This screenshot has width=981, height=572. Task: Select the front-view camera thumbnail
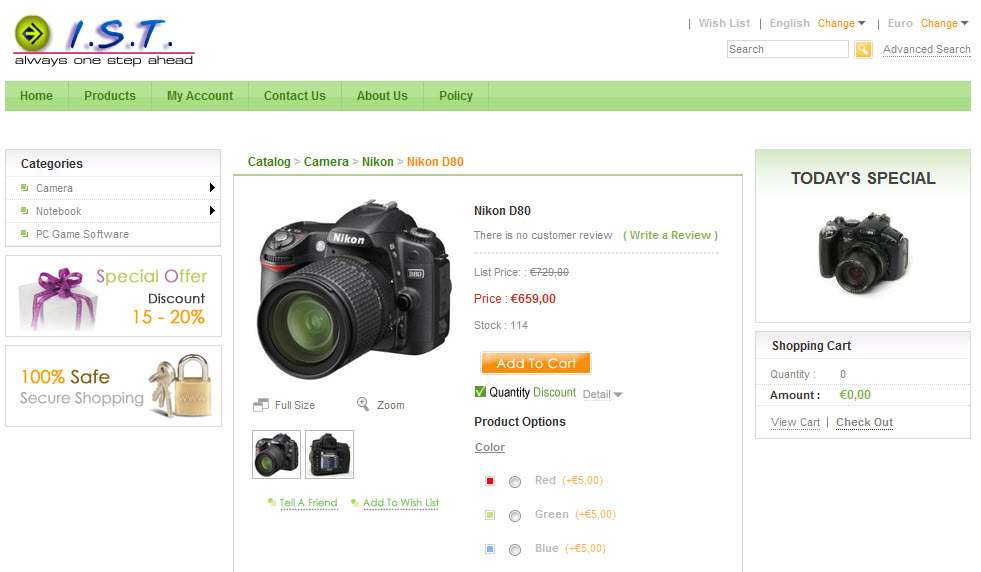pos(277,454)
